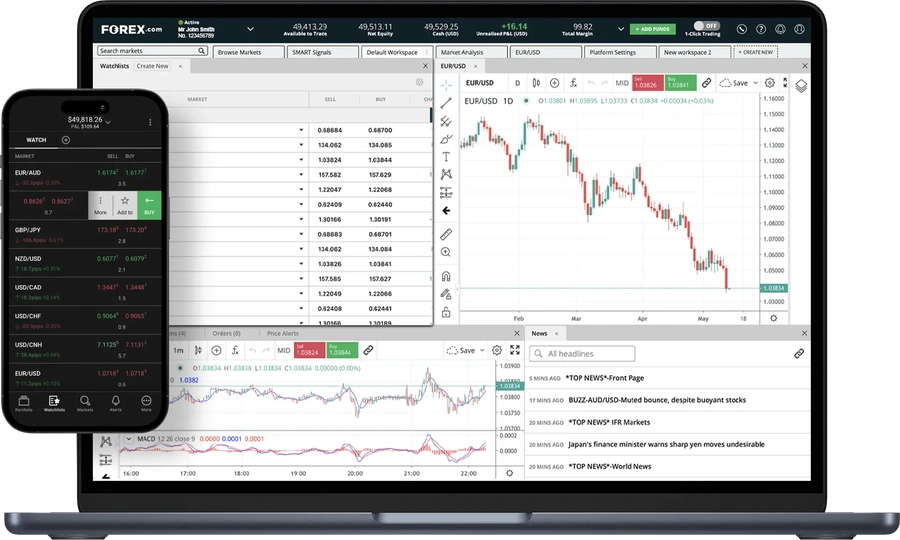Image resolution: width=900 pixels, height=540 pixels.
Task: Open the 1m timeframe selector in lower chart
Action: point(179,350)
